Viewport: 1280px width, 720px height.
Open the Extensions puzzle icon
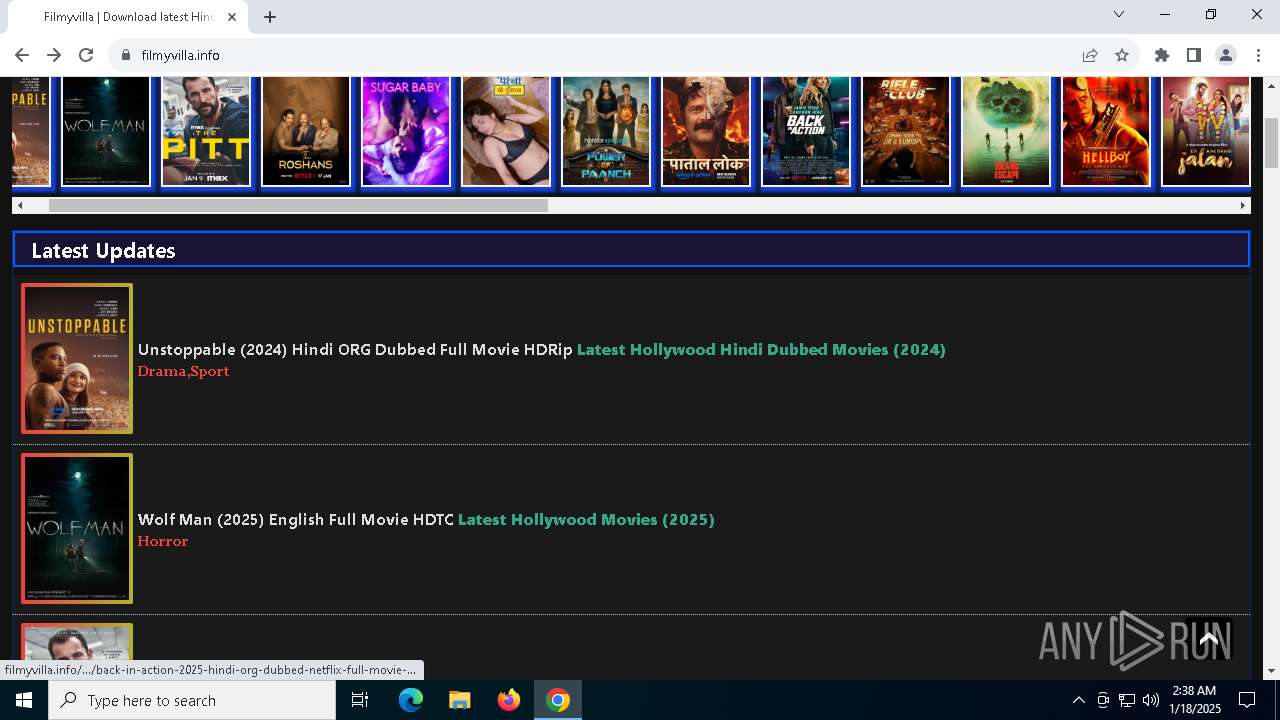(x=1162, y=55)
